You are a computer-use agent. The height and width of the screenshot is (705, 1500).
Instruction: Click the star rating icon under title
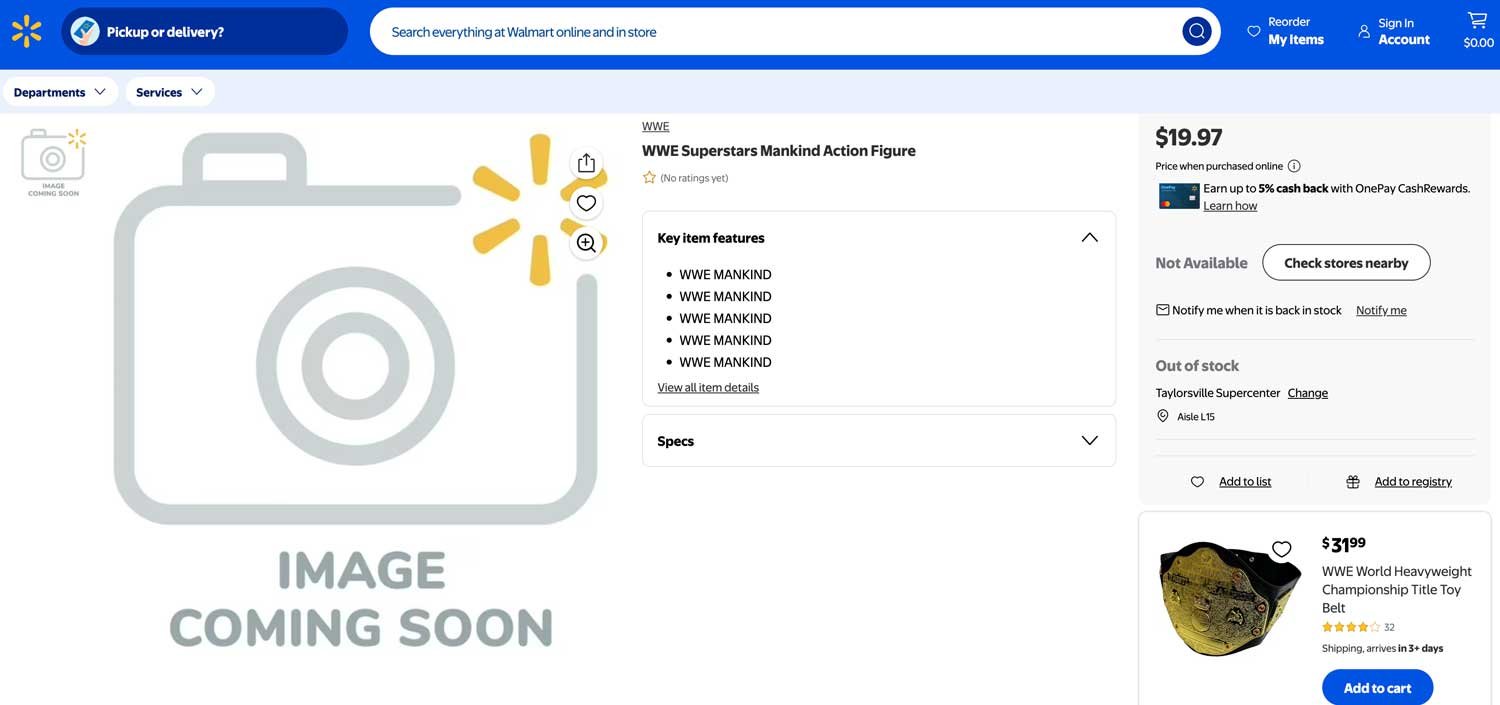point(649,178)
